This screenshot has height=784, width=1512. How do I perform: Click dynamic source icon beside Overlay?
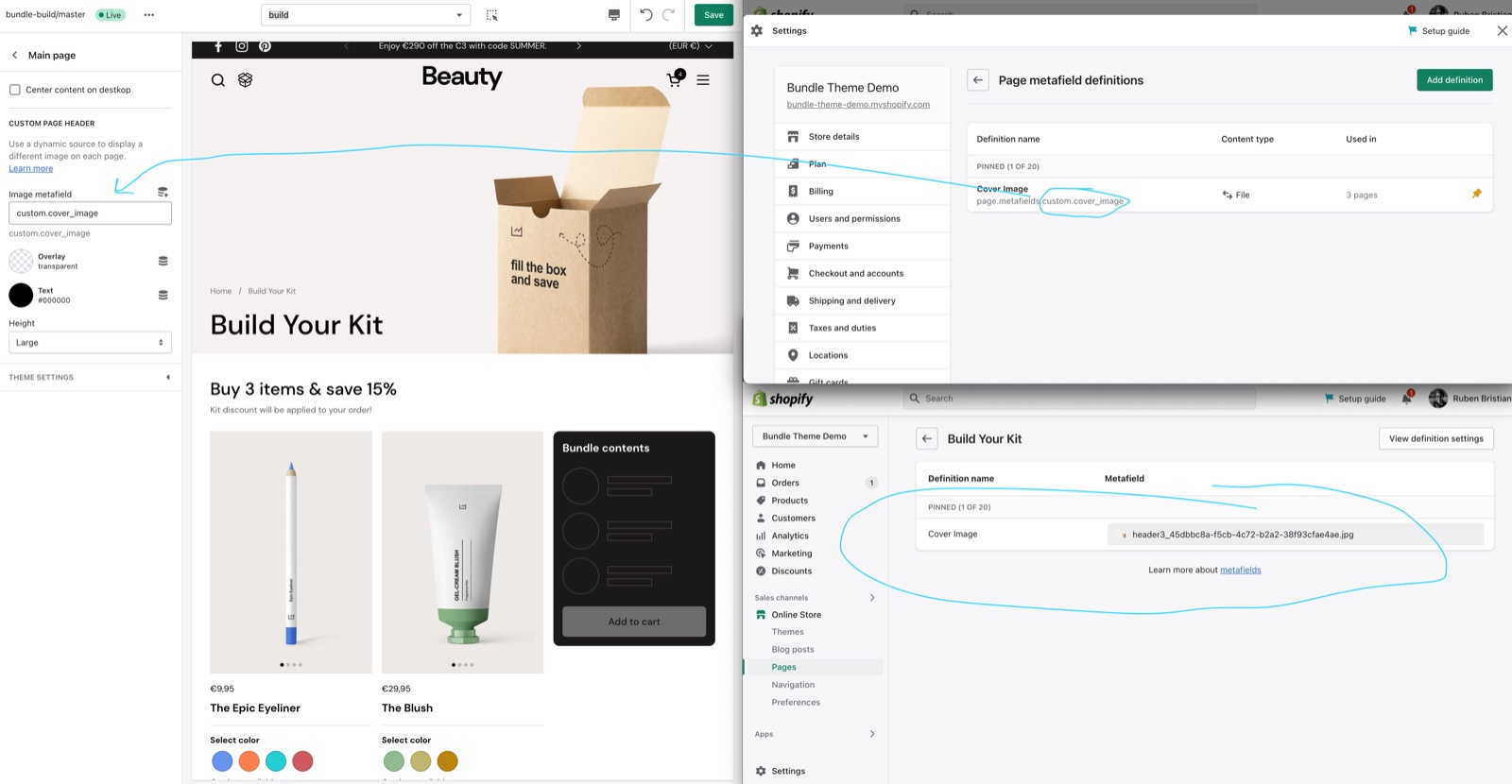[x=163, y=261]
